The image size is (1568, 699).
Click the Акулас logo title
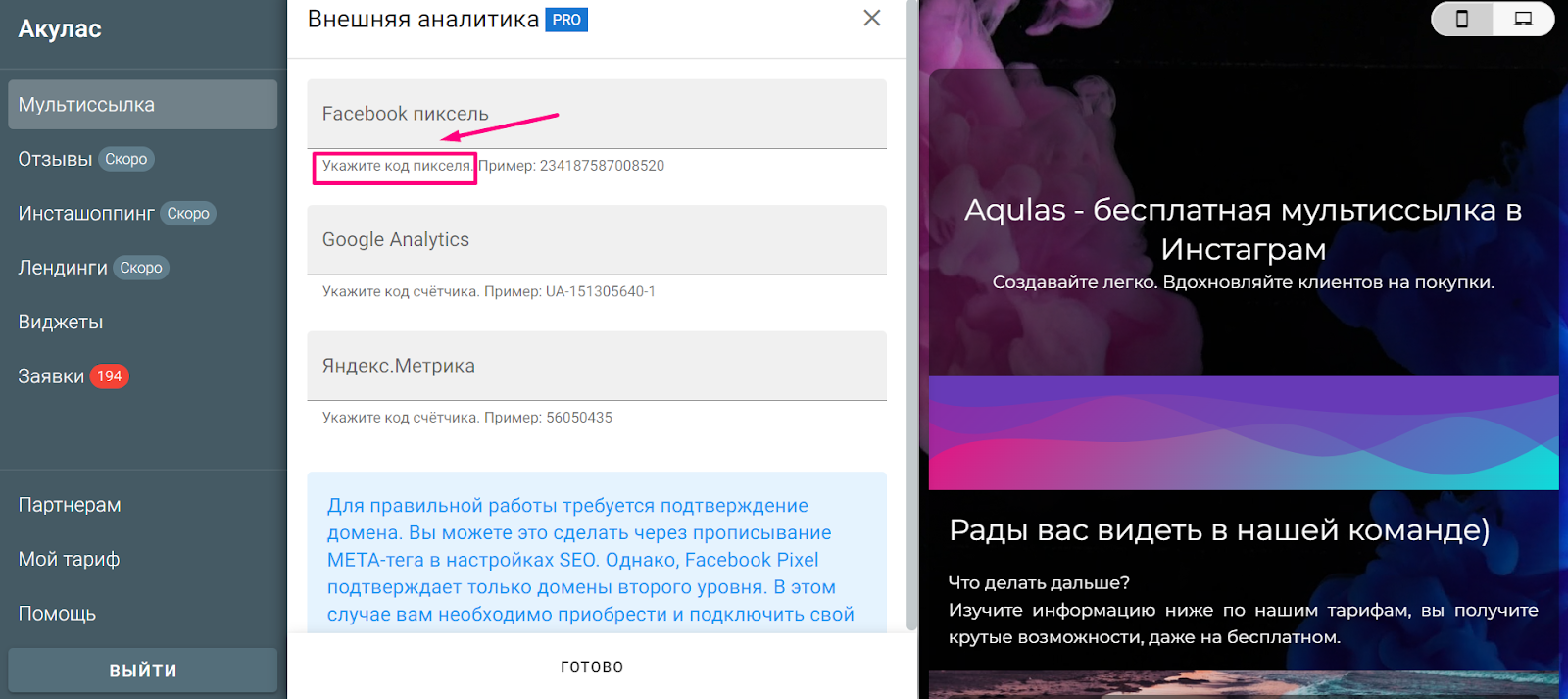click(x=60, y=29)
